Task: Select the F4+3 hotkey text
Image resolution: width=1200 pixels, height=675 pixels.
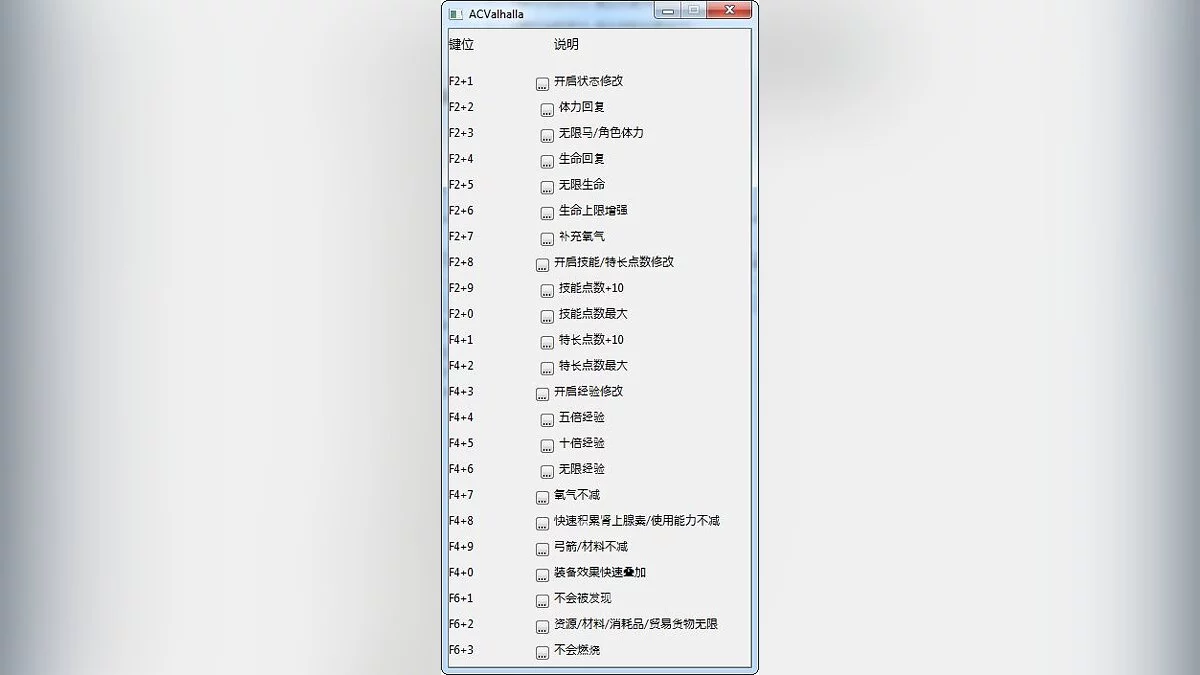Action: (461, 392)
